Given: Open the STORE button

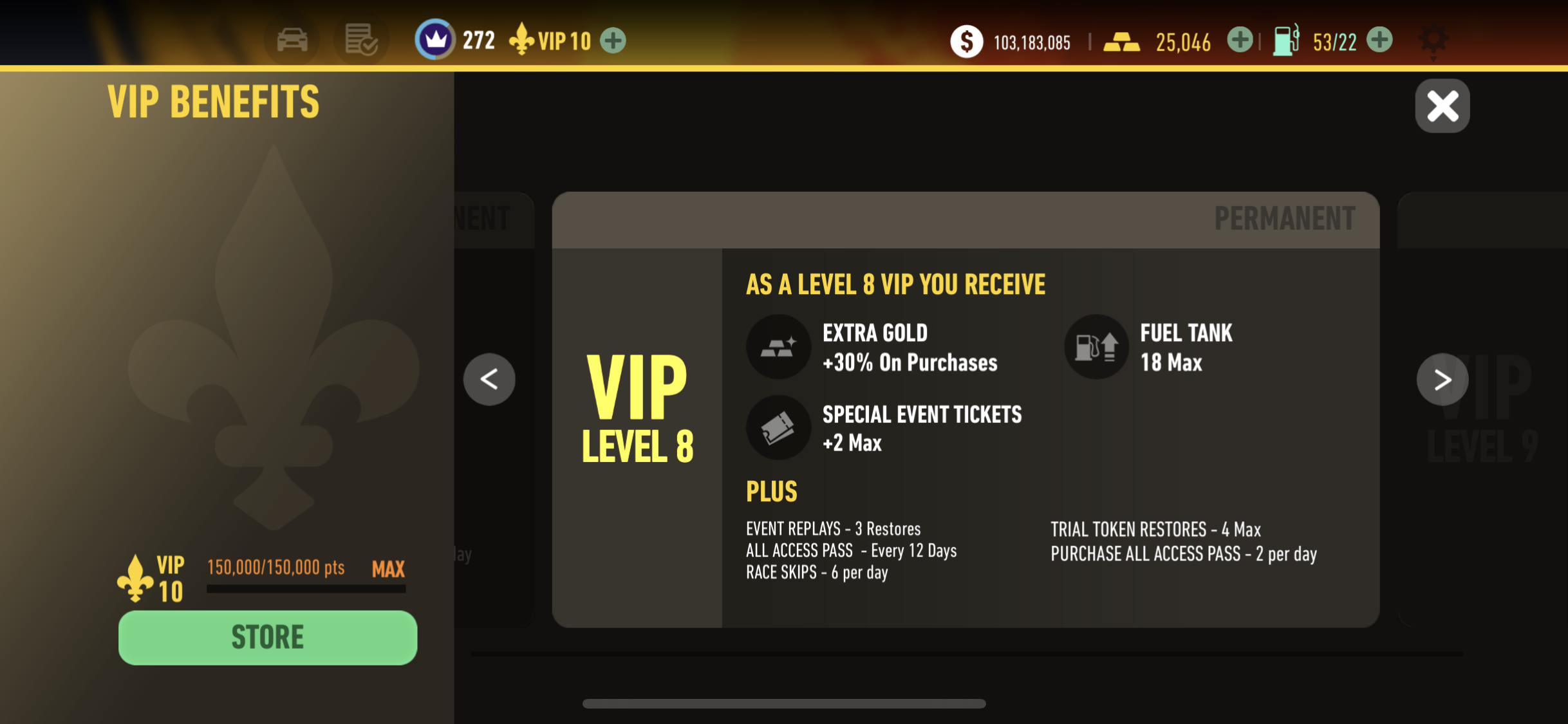Looking at the screenshot, I should point(268,637).
